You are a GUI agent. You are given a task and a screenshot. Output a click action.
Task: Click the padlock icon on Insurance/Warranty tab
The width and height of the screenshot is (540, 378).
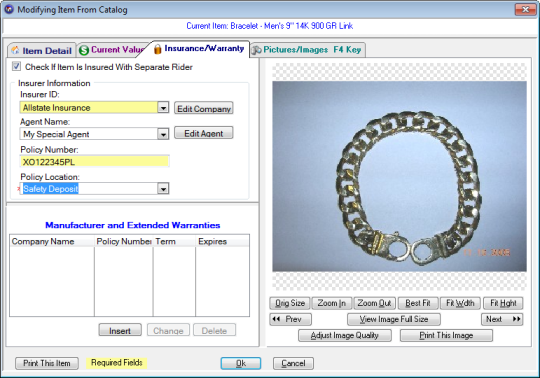coord(157,49)
